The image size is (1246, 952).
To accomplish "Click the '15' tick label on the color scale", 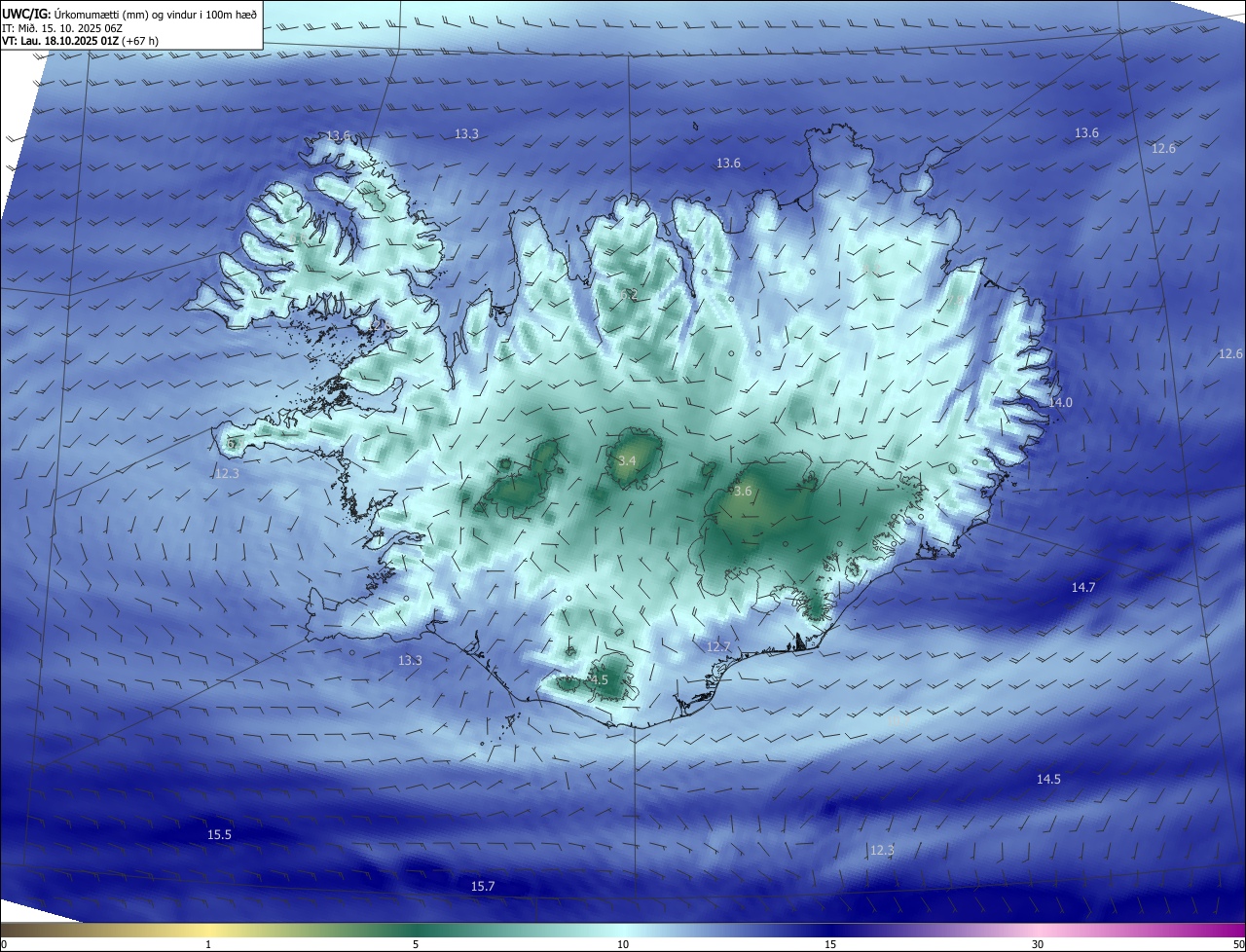I will [830, 944].
